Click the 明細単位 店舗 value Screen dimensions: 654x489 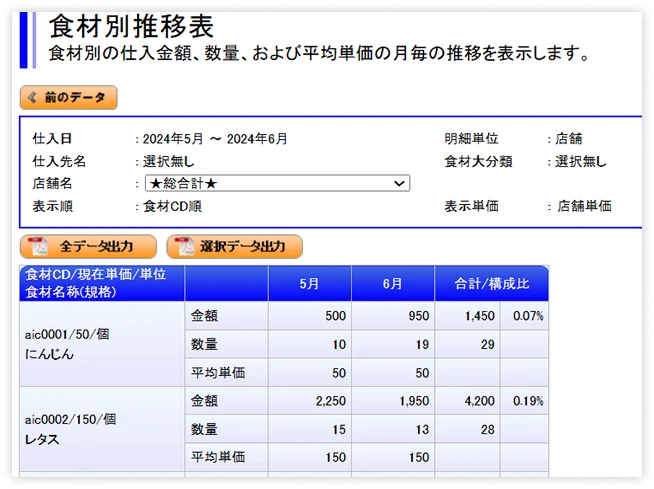click(x=568, y=139)
